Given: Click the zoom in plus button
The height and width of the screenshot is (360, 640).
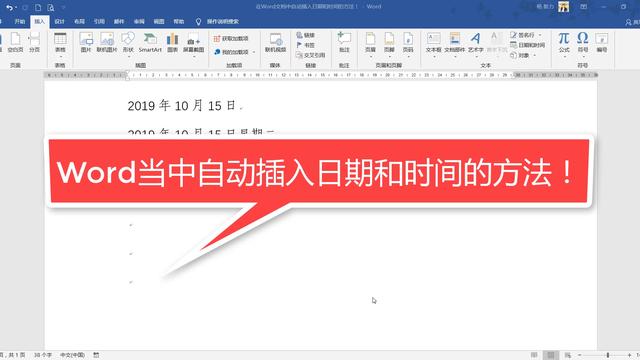Looking at the screenshot, I should point(630,356).
